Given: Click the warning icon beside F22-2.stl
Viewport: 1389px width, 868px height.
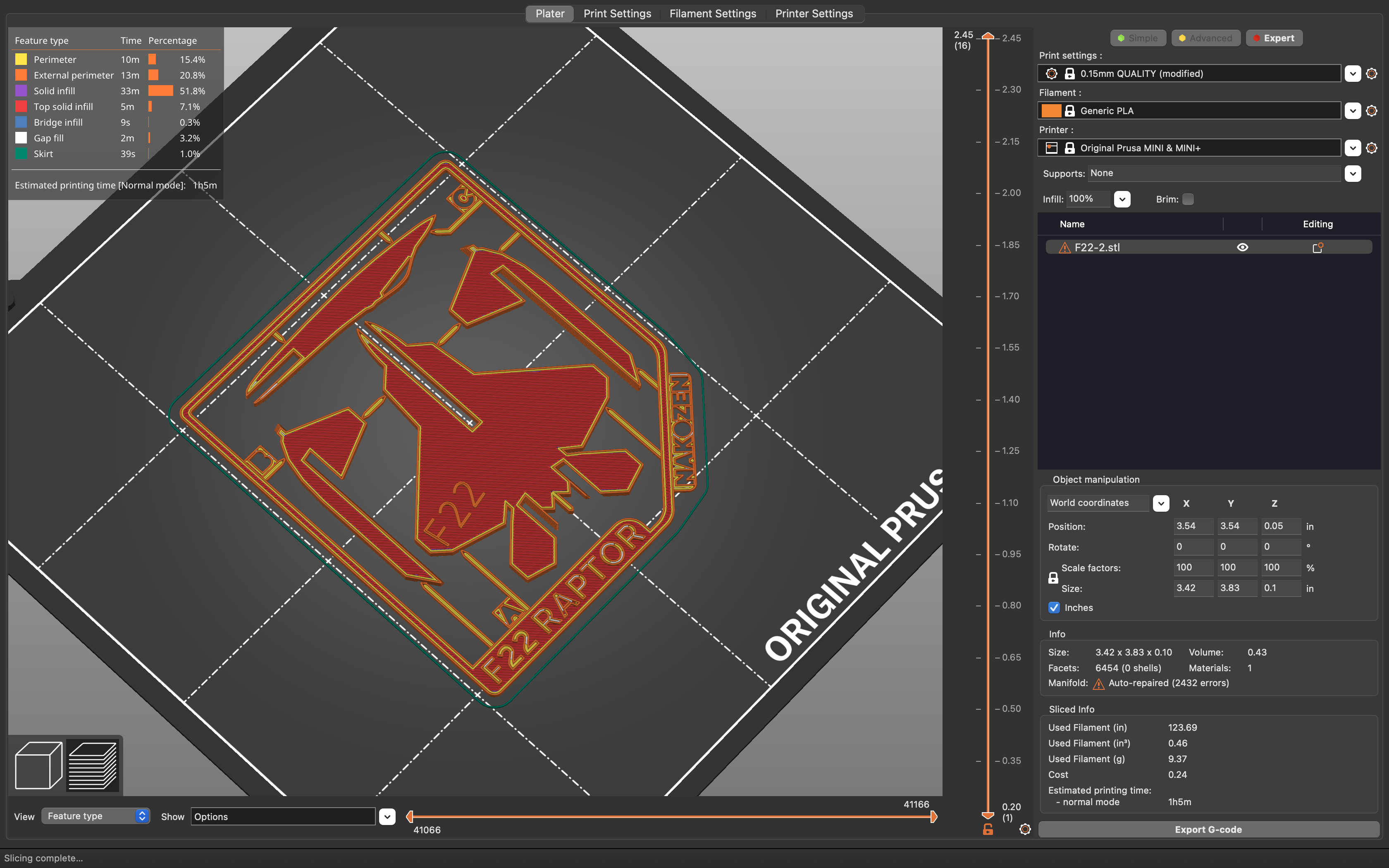Looking at the screenshot, I should click(1064, 248).
